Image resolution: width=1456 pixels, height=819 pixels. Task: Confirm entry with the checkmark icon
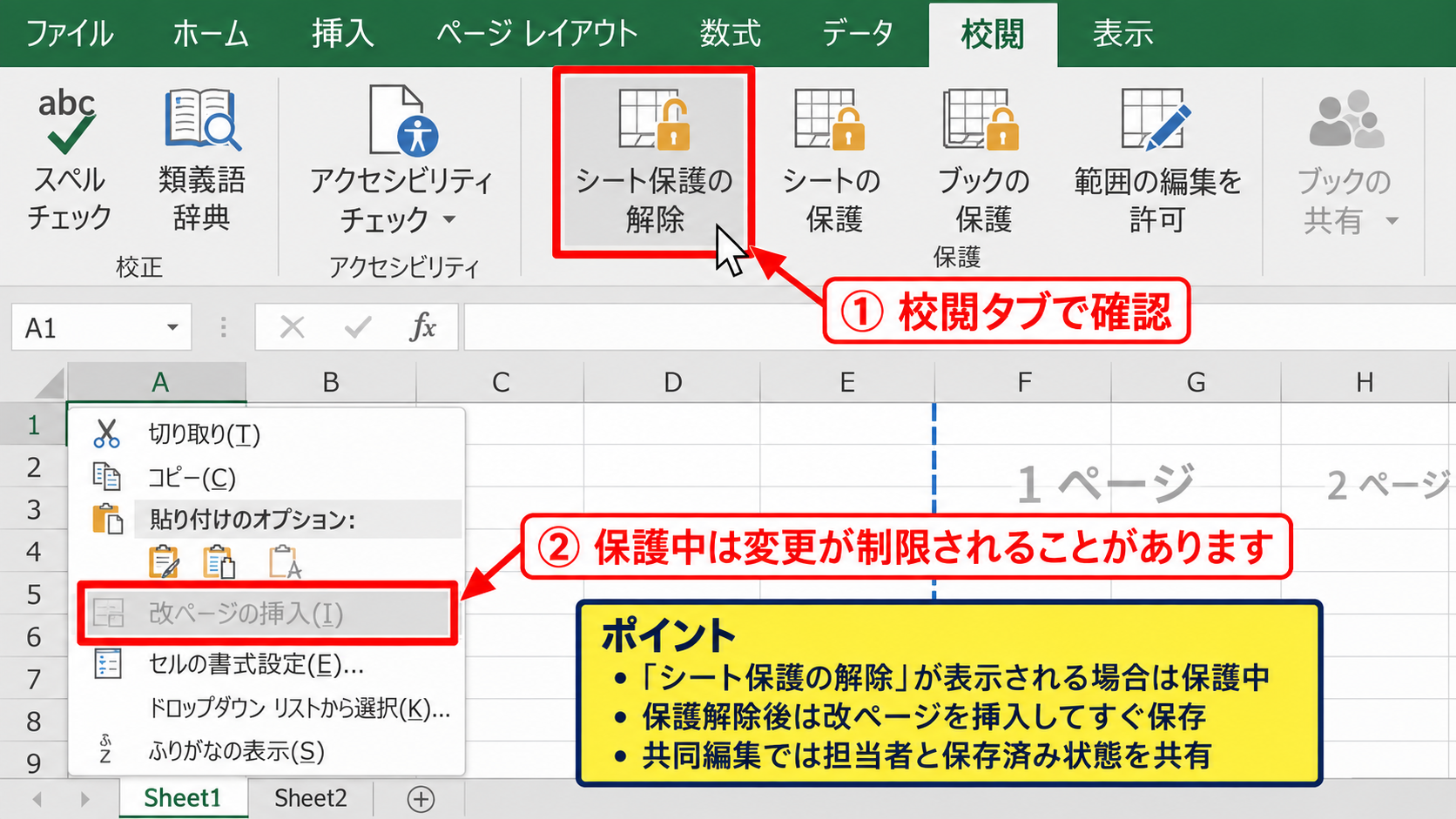(358, 327)
